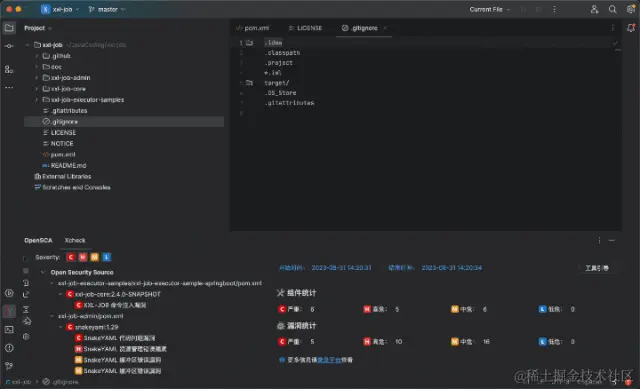
Task: Open the master branch dropdown
Action: coord(107,9)
